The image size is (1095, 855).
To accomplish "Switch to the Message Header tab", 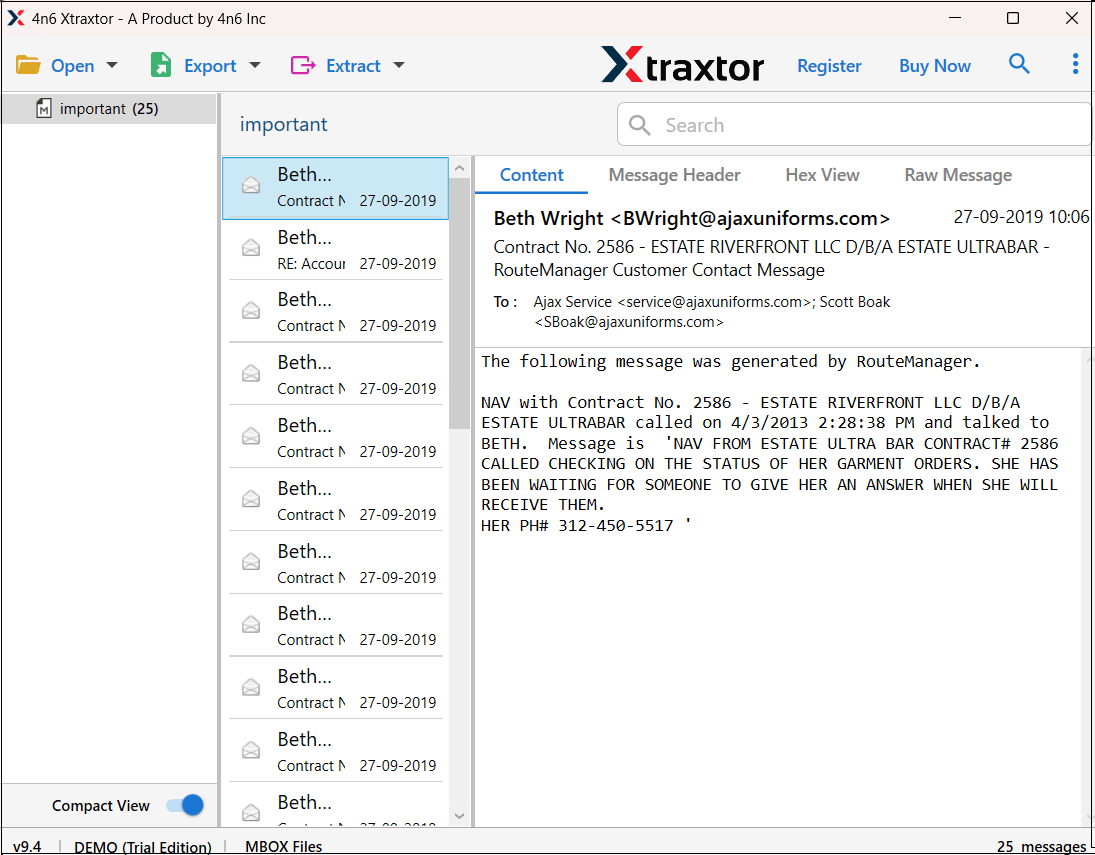I will pyautogui.click(x=674, y=175).
